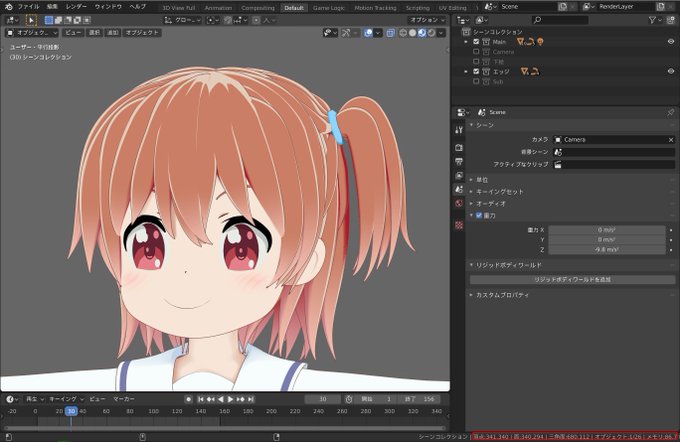The height and width of the screenshot is (442, 680).
Task: Open the shading options dropdown arrow
Action: click(x=441, y=33)
